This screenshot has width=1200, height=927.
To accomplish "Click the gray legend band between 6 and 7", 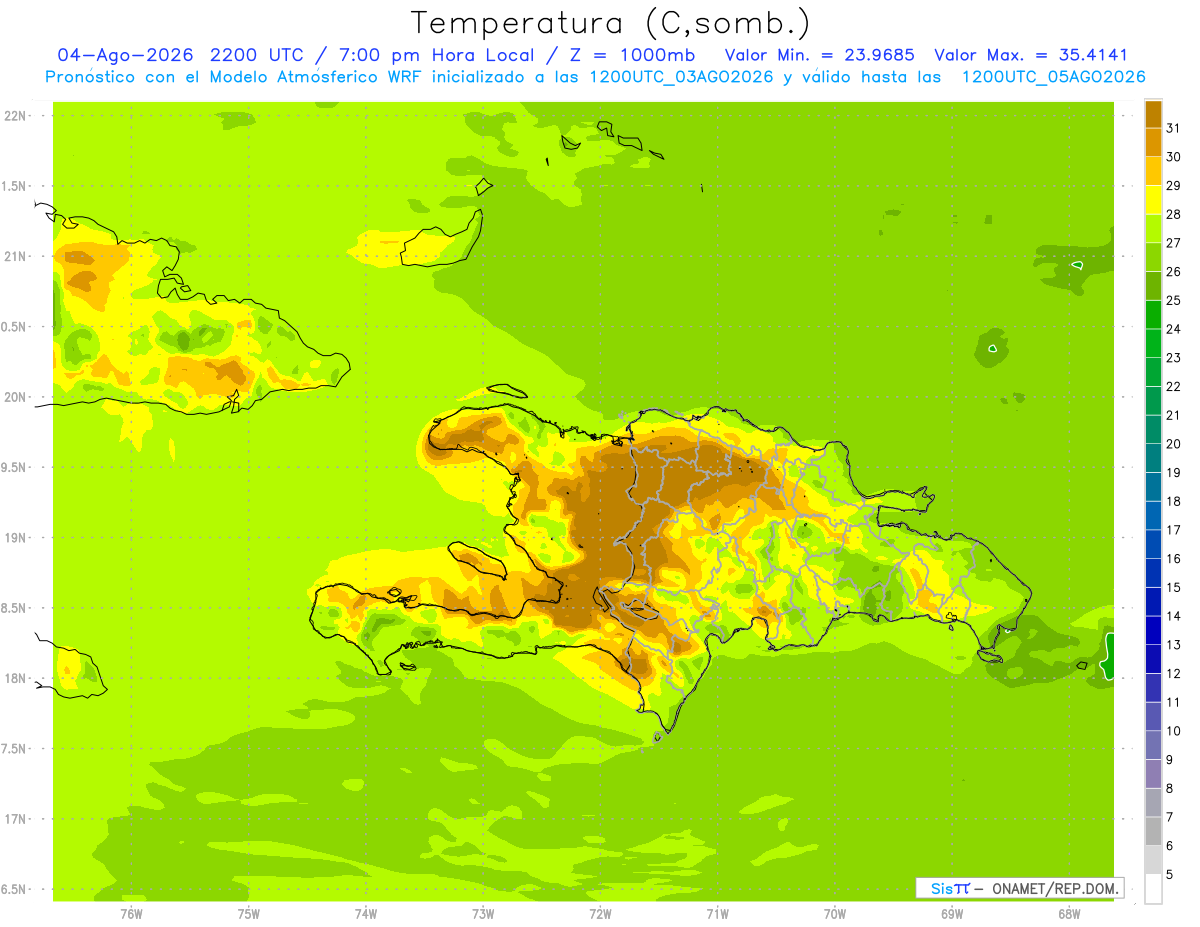I will (x=1153, y=831).
